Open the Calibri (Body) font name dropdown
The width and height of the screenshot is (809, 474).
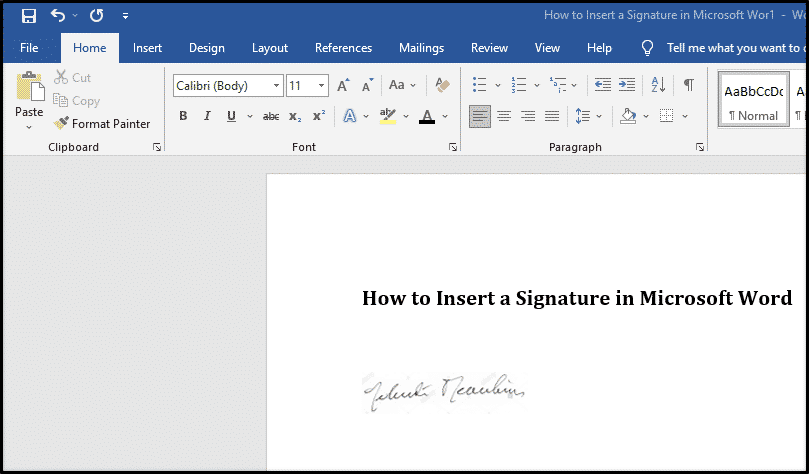click(x=276, y=86)
